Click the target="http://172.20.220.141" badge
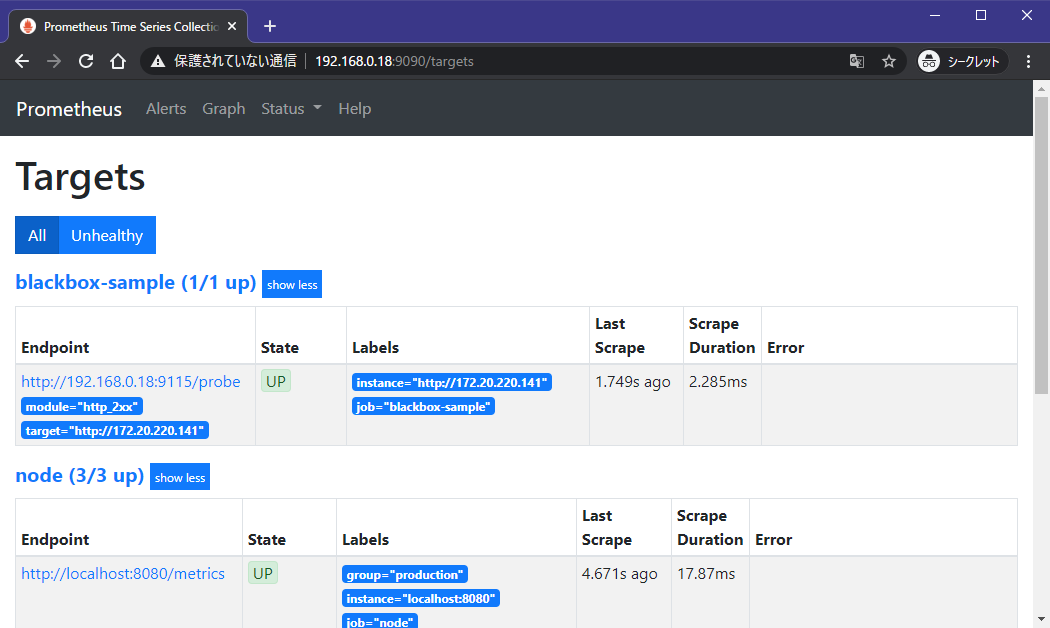This screenshot has height=628, width=1050. click(x=115, y=430)
